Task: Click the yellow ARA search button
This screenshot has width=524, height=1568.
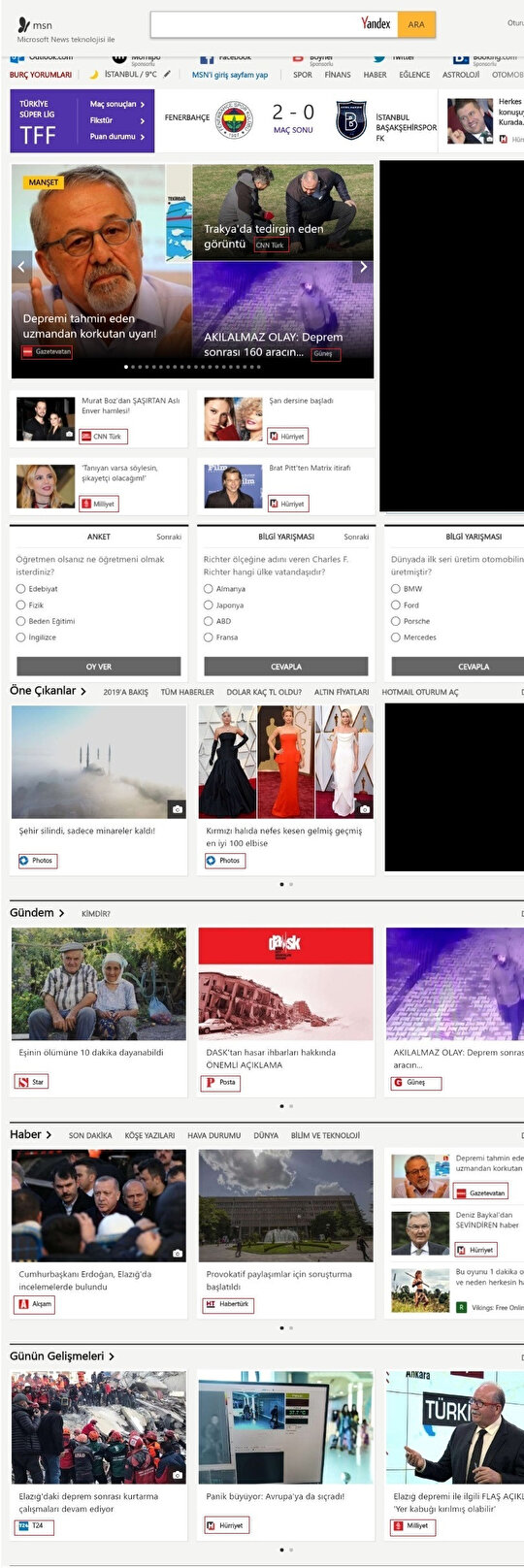Action: pyautogui.click(x=416, y=24)
